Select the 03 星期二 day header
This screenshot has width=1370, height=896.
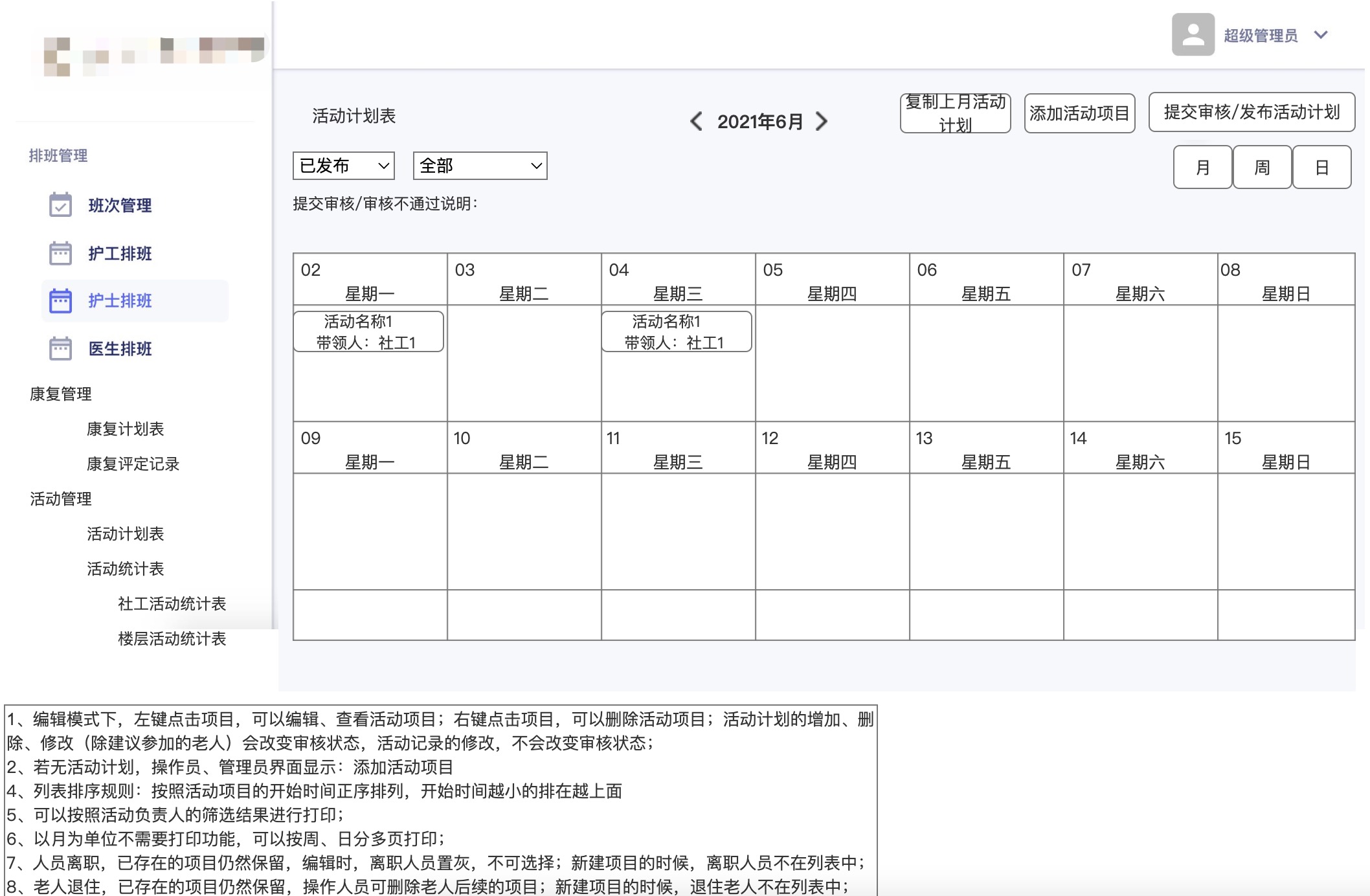(x=524, y=280)
